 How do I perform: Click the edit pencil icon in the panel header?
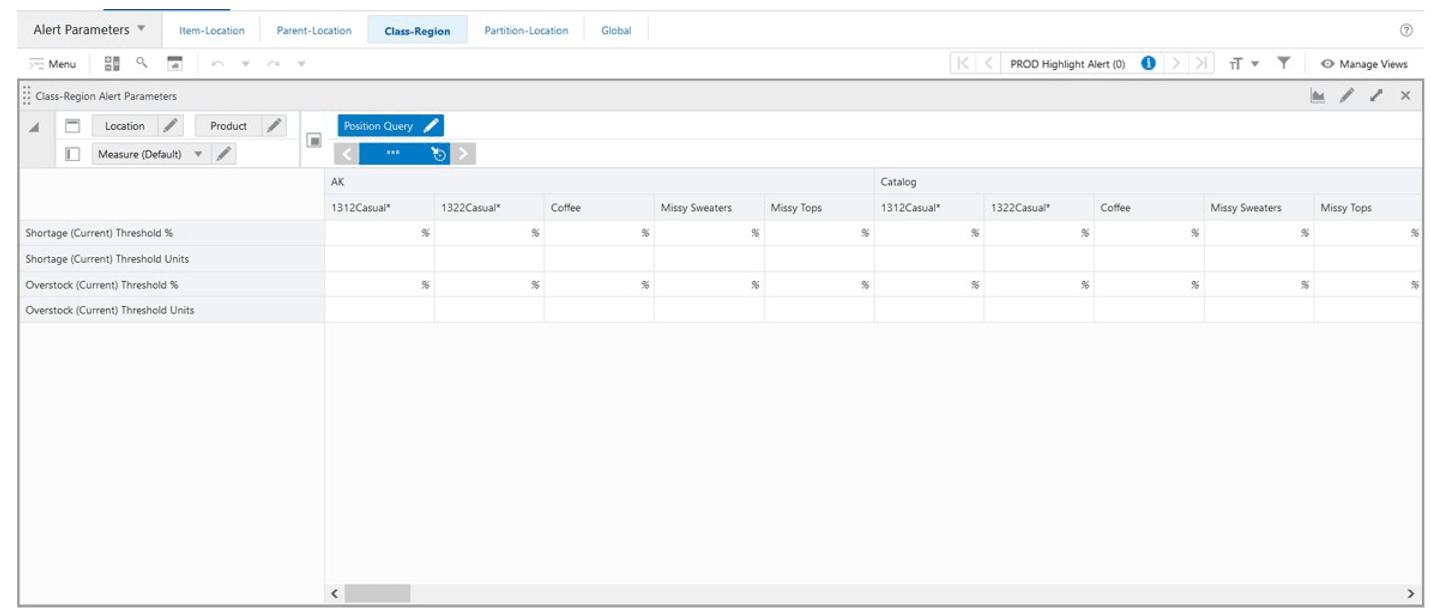1347,96
